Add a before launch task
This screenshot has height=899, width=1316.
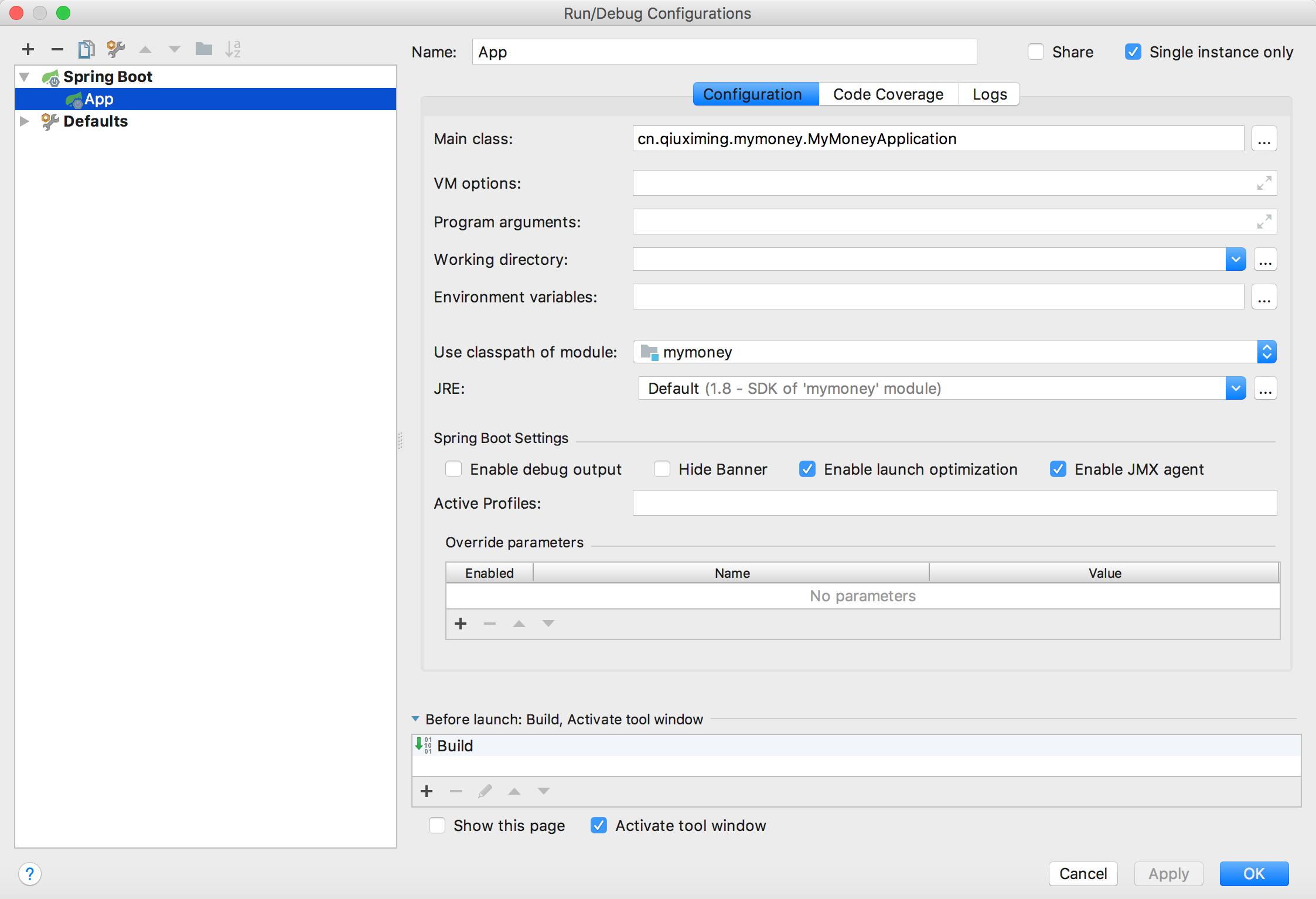pyautogui.click(x=427, y=791)
